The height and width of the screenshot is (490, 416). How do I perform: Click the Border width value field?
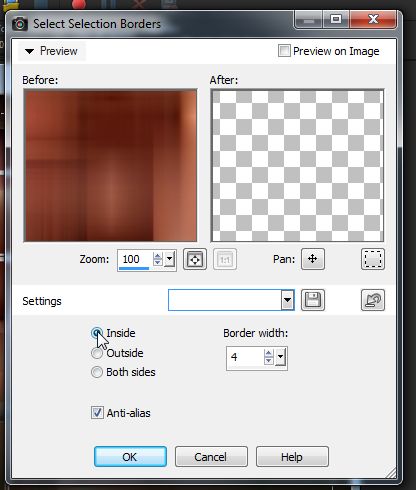(x=245, y=357)
